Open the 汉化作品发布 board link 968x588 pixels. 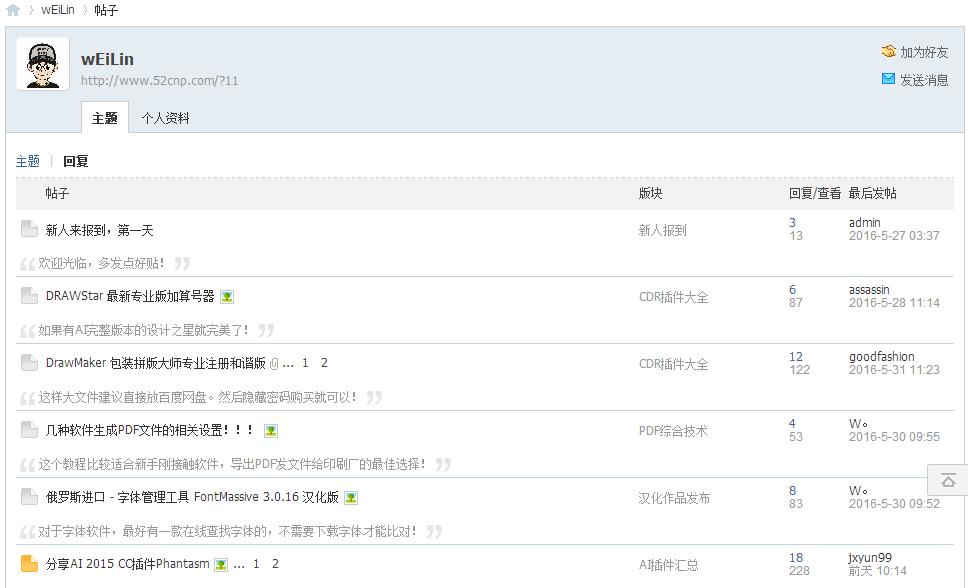674,498
